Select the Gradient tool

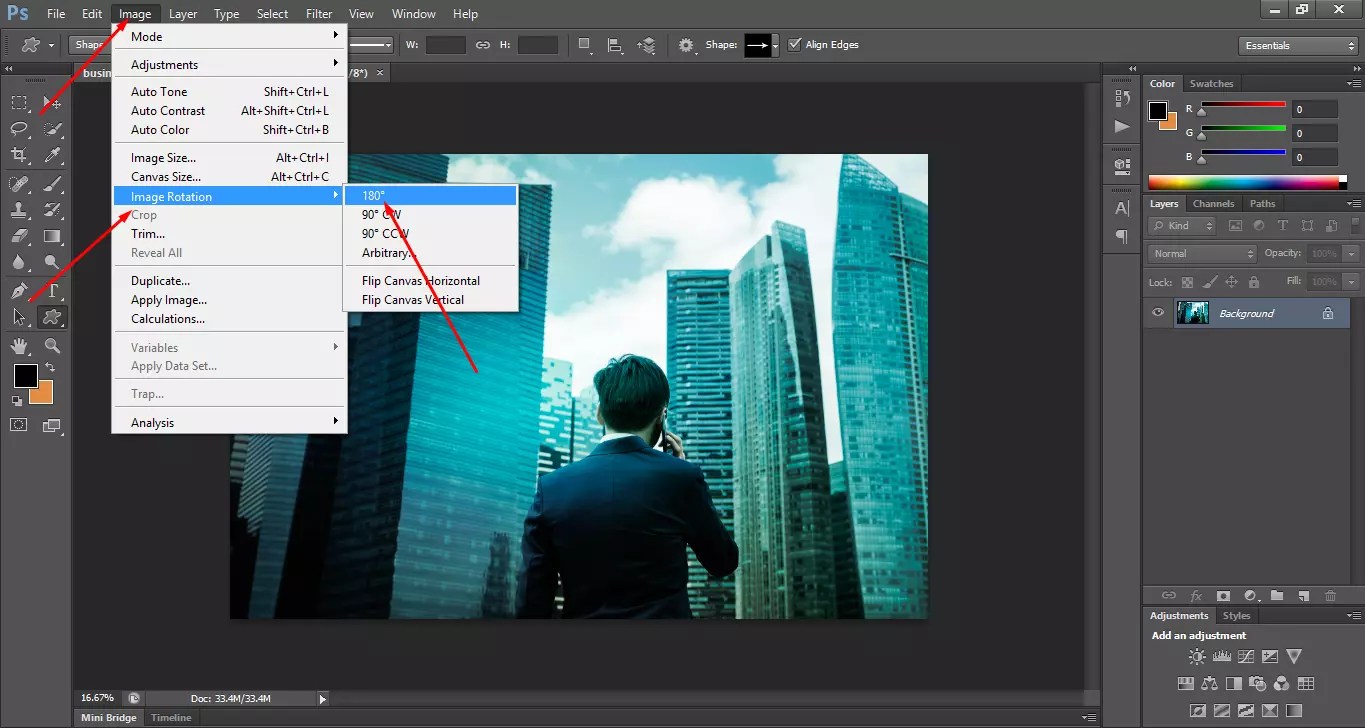(51, 235)
